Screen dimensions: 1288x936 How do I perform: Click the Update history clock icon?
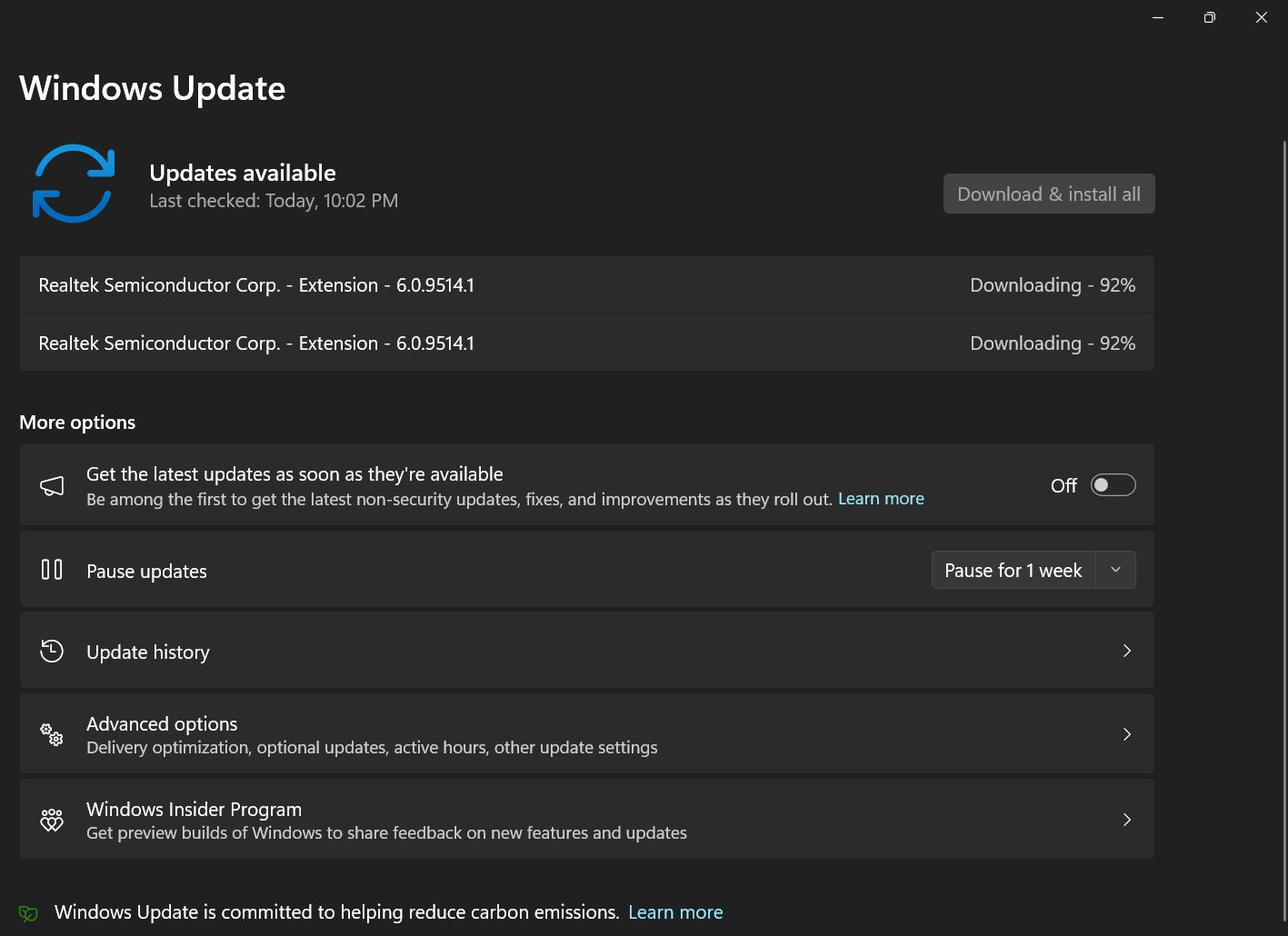click(x=52, y=651)
